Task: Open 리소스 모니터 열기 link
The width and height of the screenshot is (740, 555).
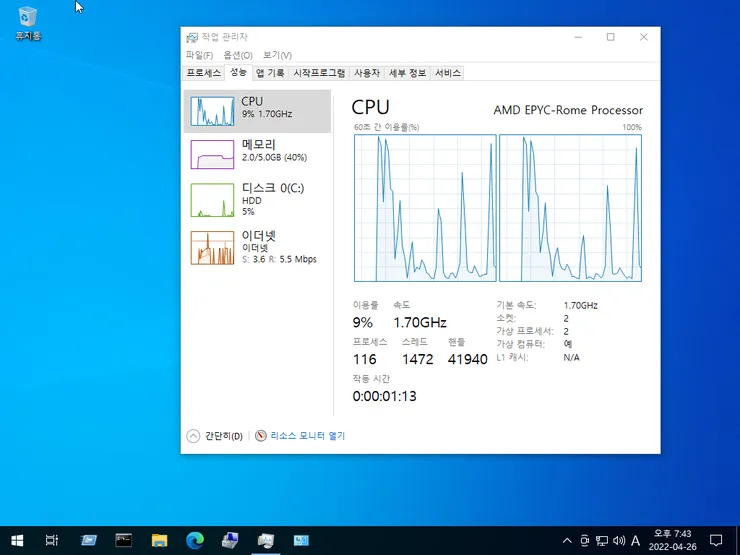Action: click(307, 436)
